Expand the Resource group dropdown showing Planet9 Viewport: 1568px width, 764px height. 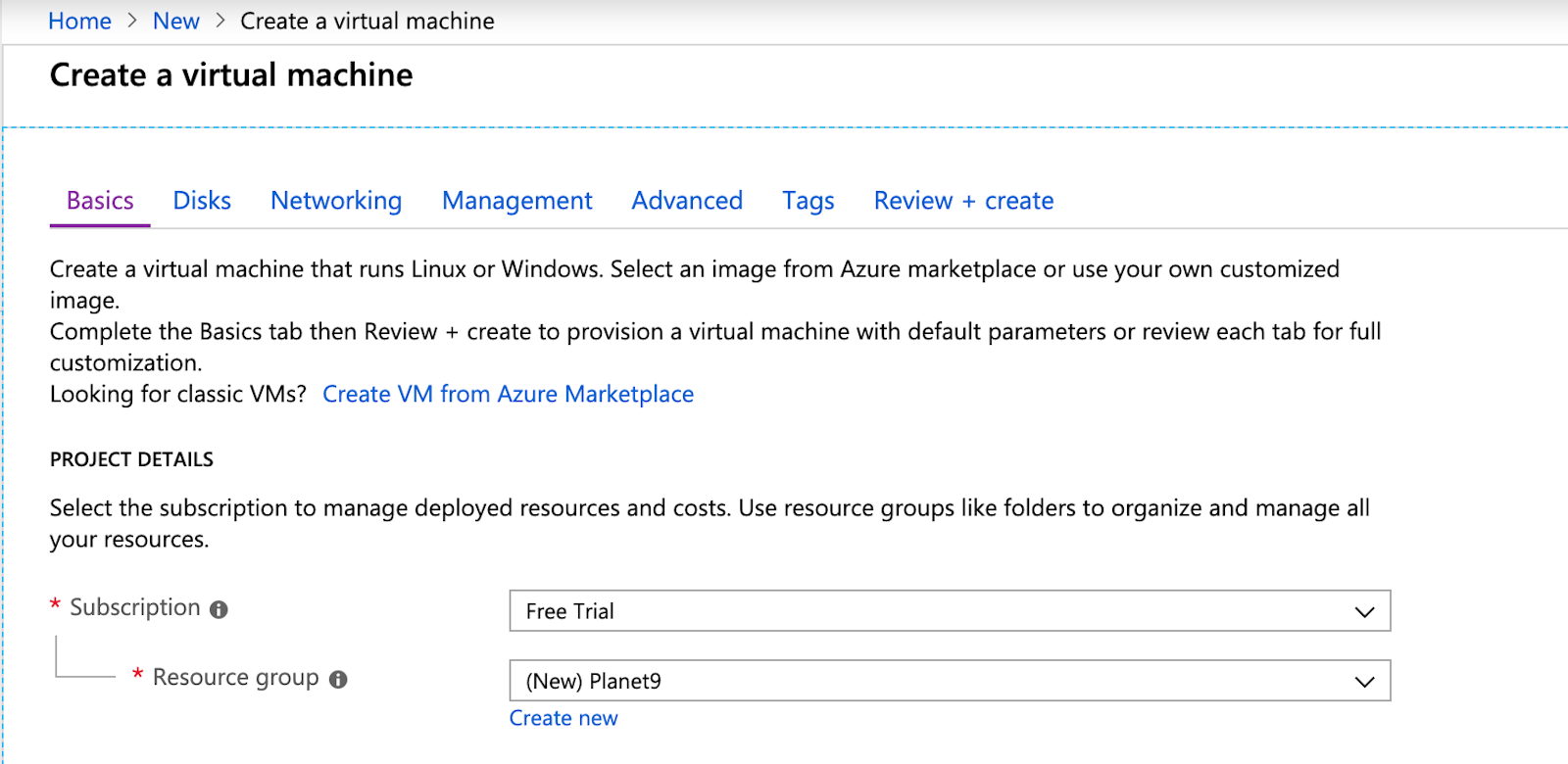pyautogui.click(x=949, y=682)
